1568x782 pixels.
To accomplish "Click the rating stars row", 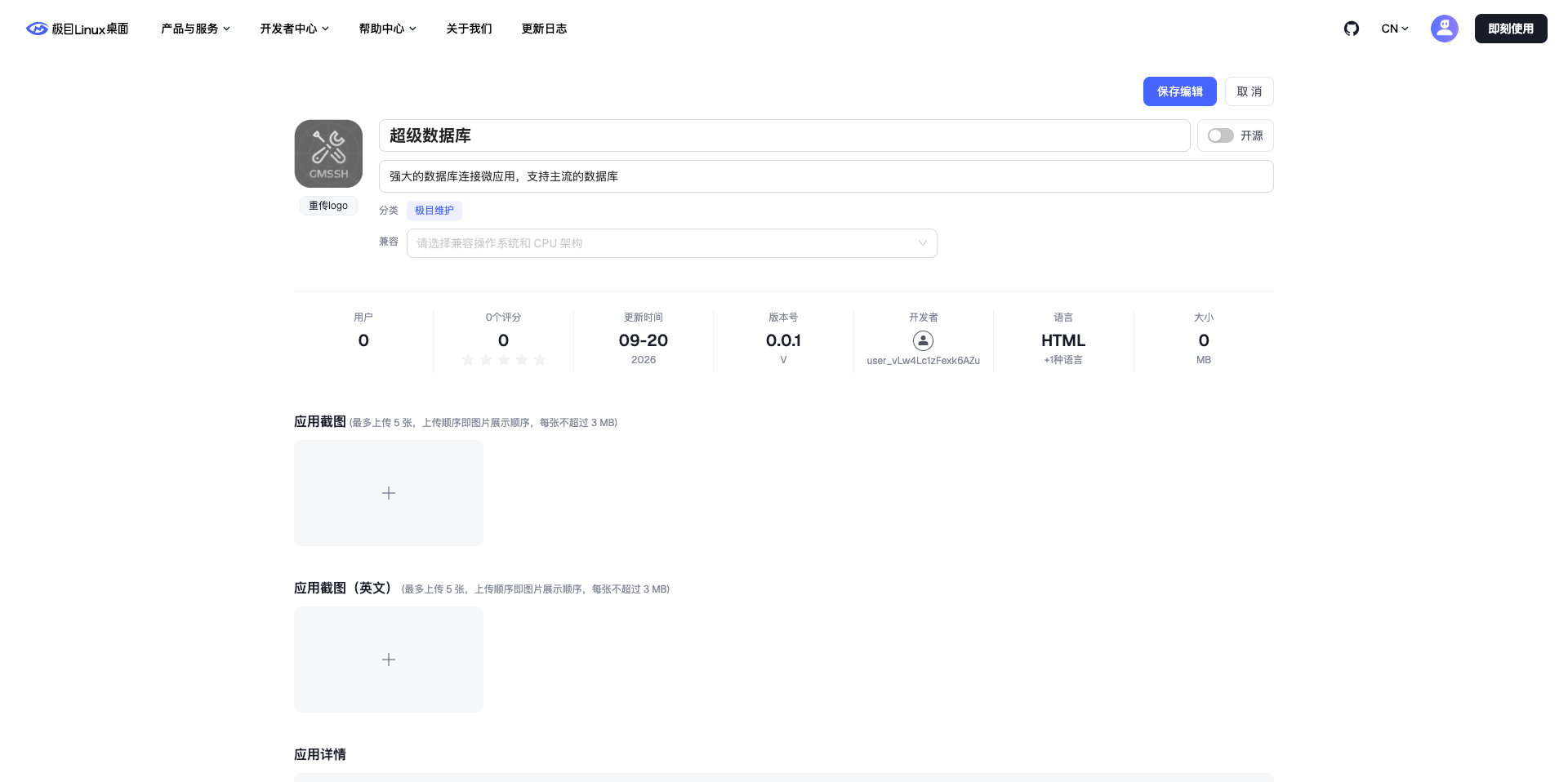I will (x=503, y=360).
